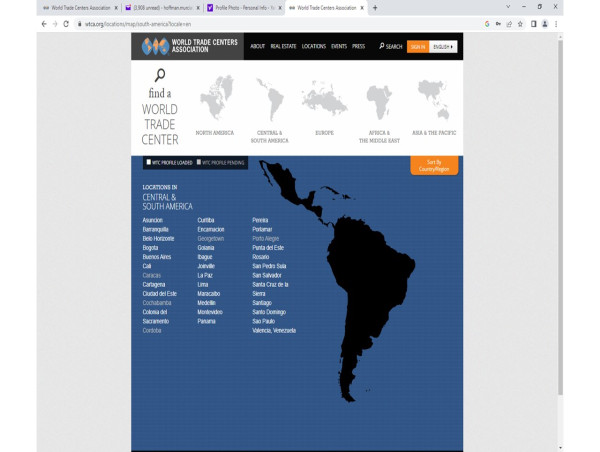
Task: Open the Asuncion location link
Action: 153,220
